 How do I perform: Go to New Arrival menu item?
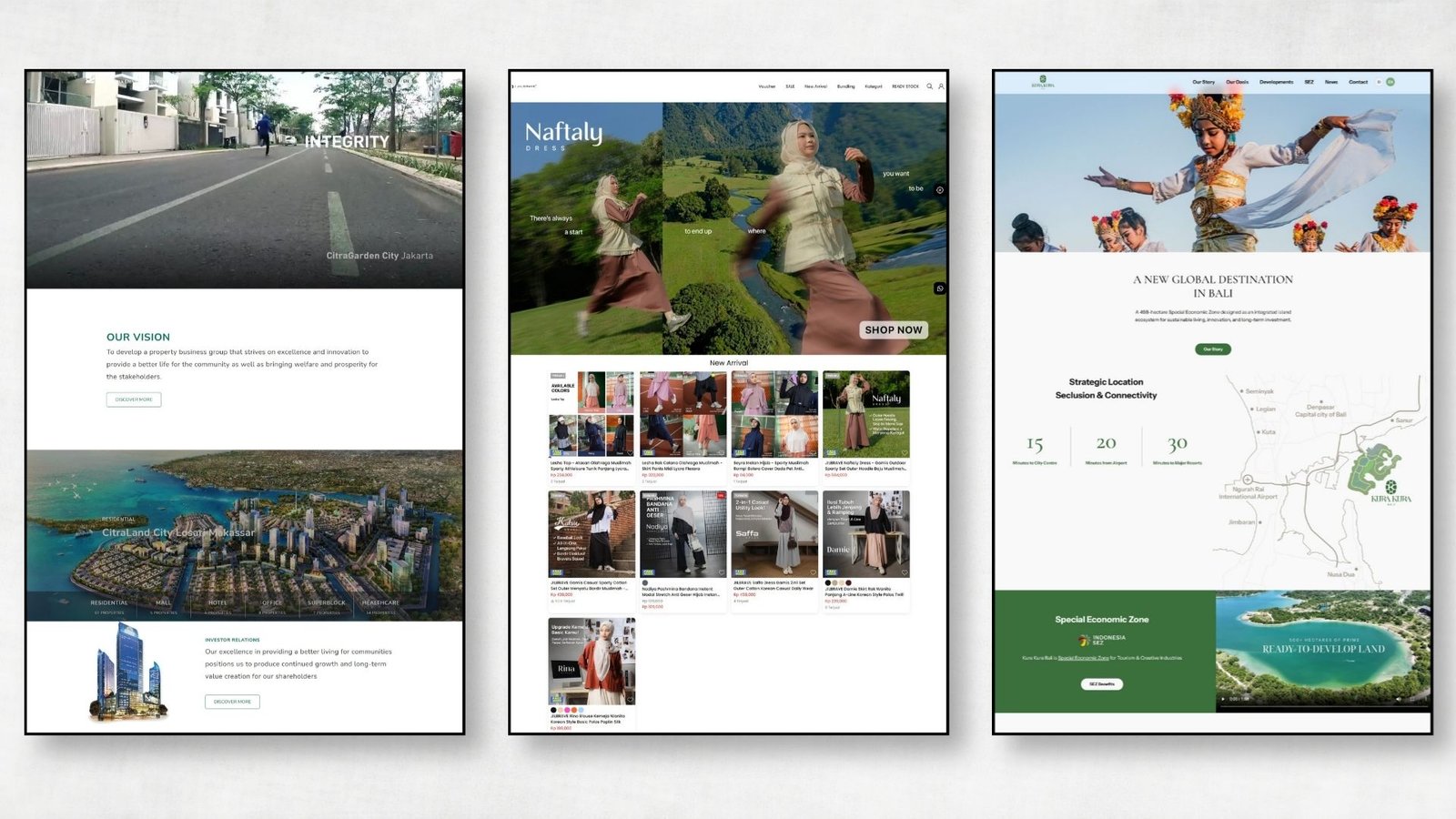pyautogui.click(x=815, y=86)
